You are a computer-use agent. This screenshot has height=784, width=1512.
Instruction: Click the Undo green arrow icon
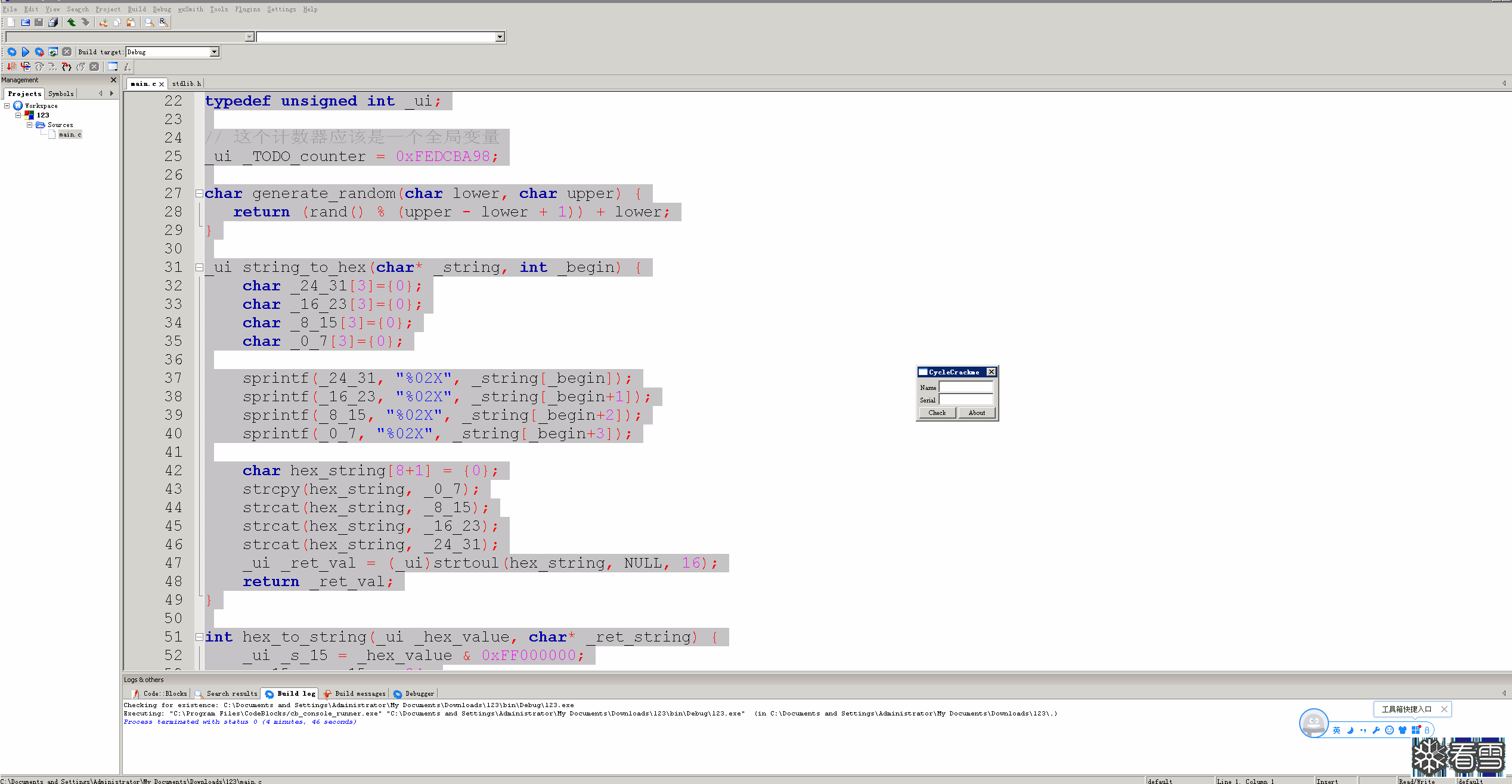click(72, 22)
